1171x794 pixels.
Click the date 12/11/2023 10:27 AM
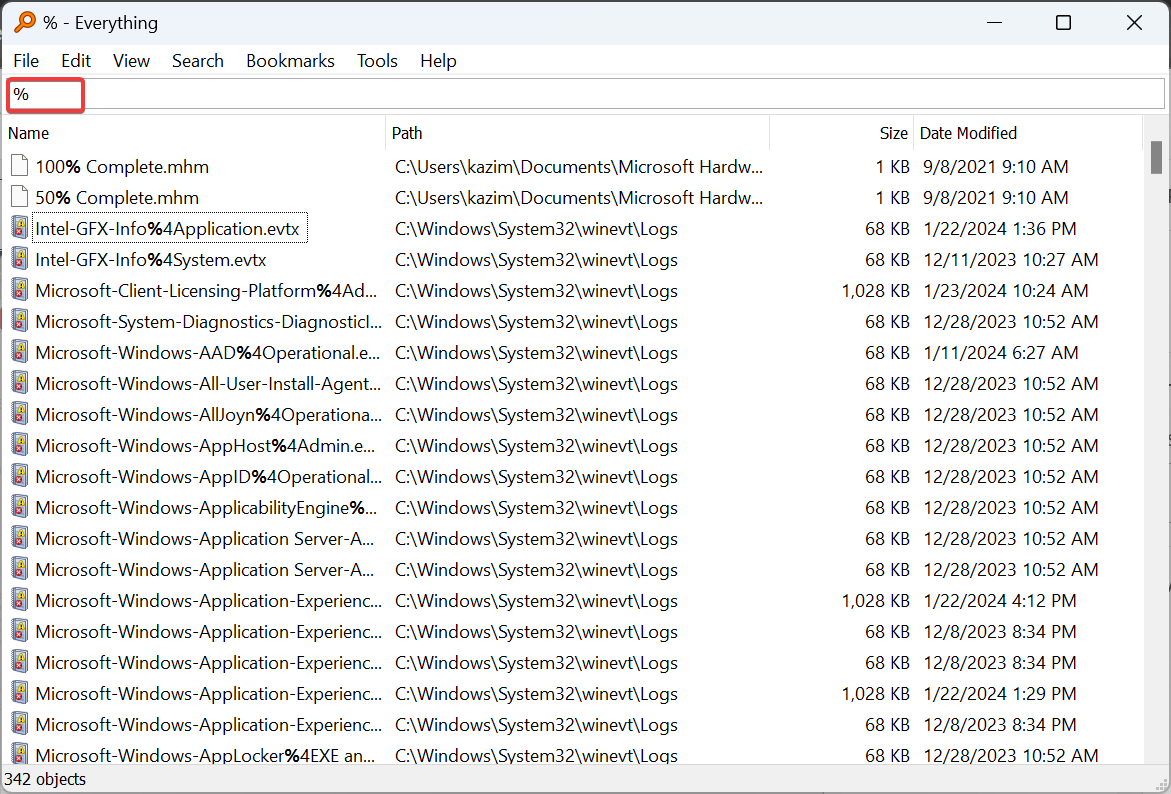[x=1011, y=260]
